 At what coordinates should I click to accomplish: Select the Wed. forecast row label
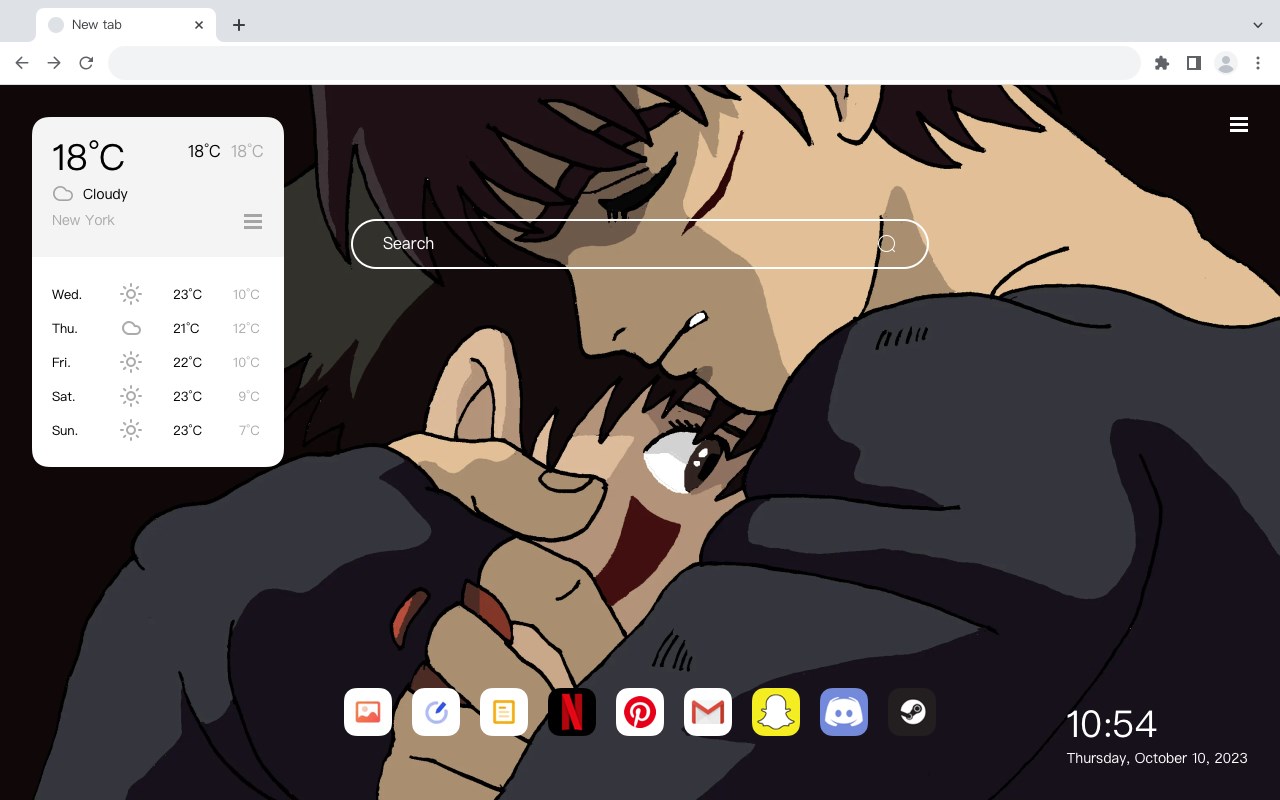tap(67, 294)
